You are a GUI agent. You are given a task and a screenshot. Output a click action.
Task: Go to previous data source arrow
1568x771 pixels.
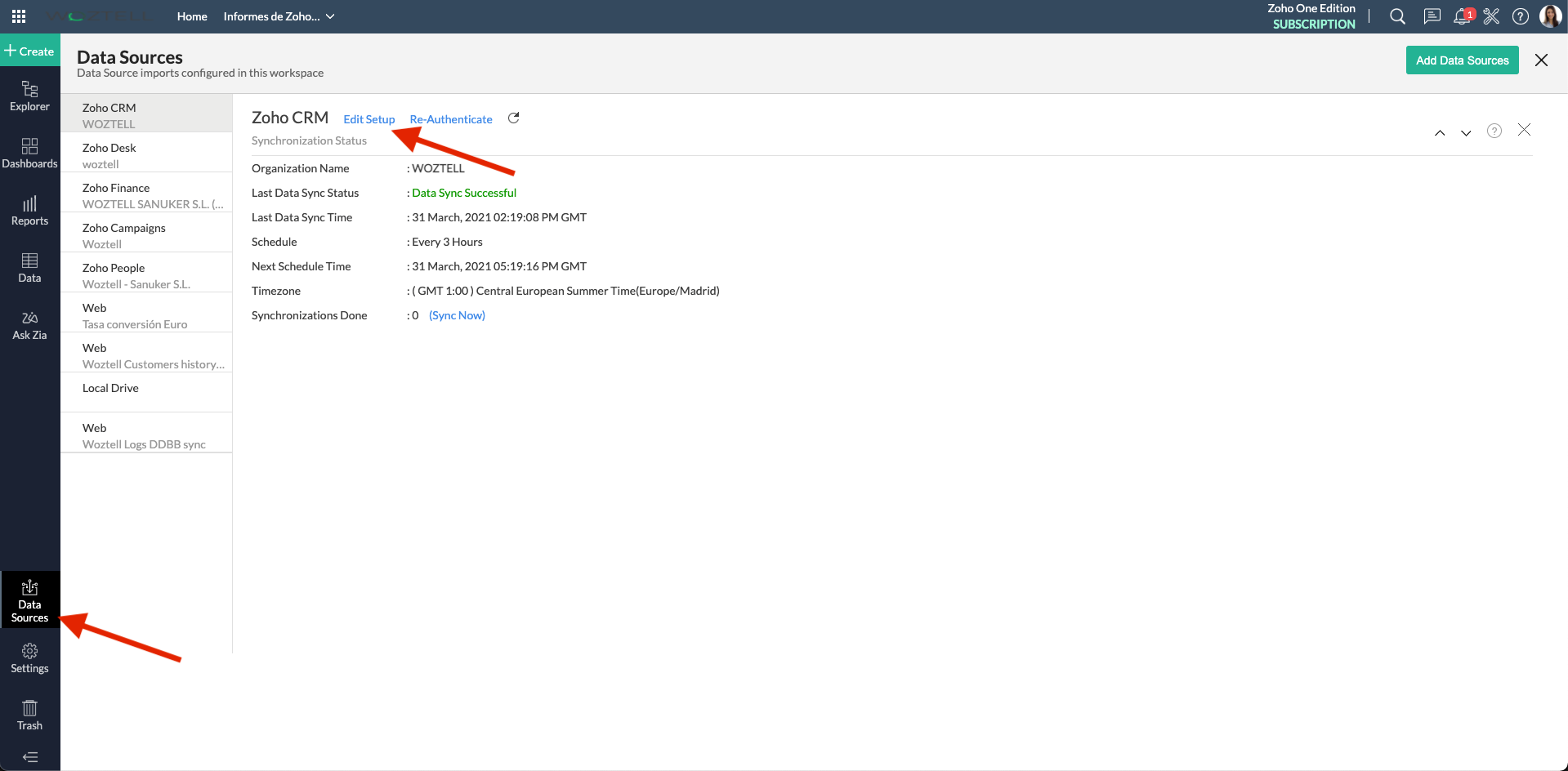(1440, 133)
